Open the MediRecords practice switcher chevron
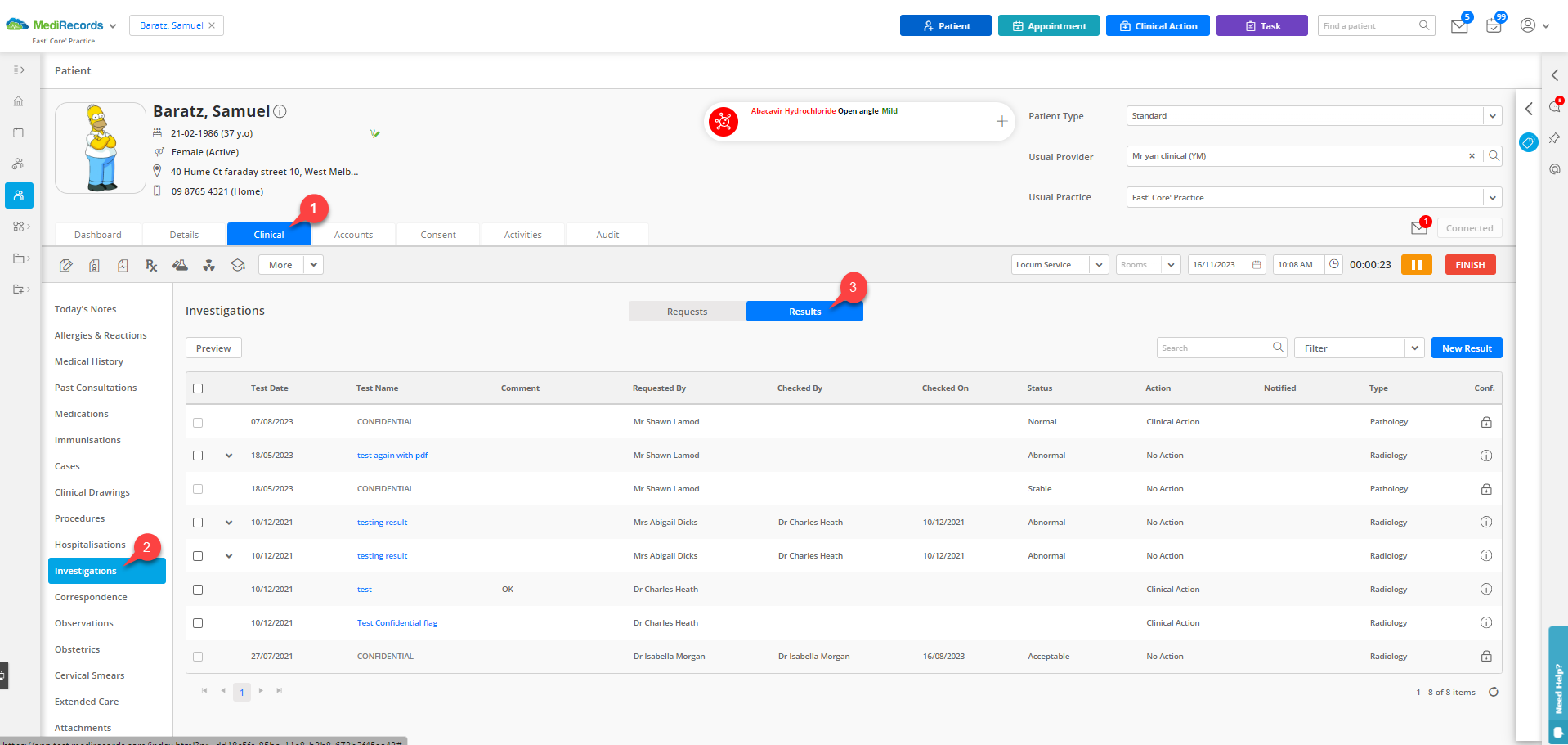The height and width of the screenshot is (745, 1568). (x=113, y=26)
